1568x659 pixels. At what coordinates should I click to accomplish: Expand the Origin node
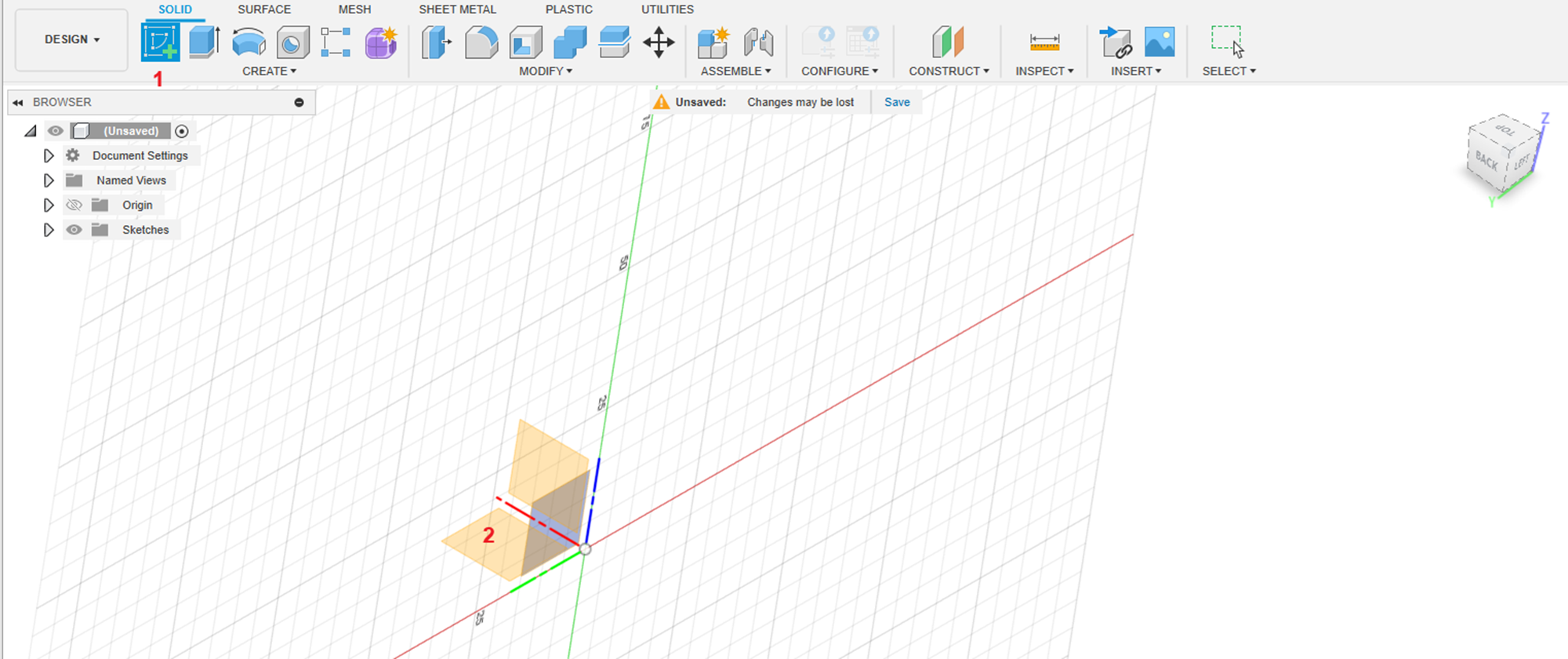pos(49,205)
